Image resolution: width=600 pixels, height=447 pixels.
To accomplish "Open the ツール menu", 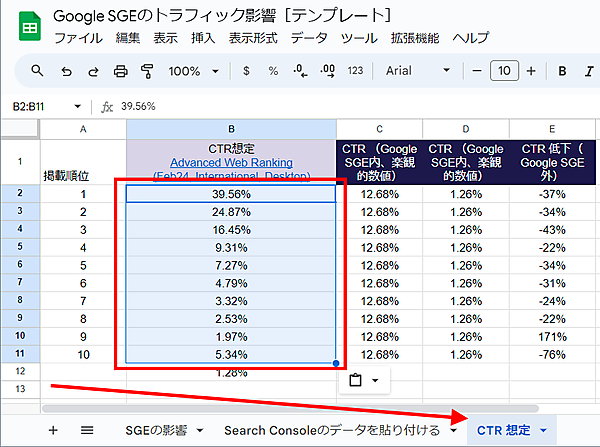I will click(359, 38).
